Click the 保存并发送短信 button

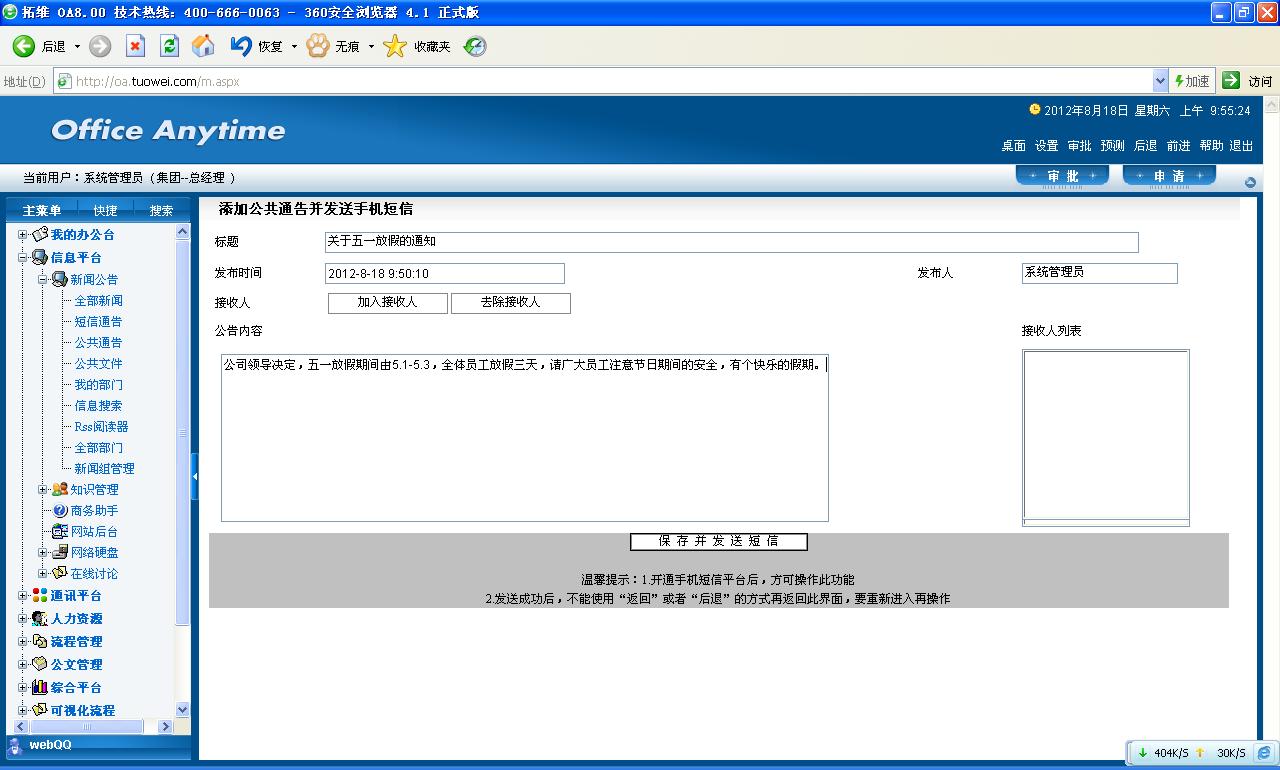[x=718, y=542]
